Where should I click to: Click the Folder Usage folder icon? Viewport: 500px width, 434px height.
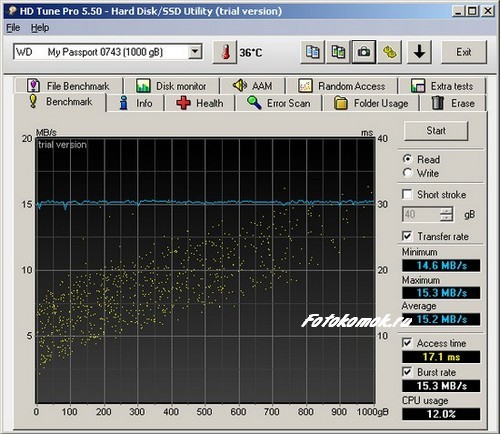point(341,103)
